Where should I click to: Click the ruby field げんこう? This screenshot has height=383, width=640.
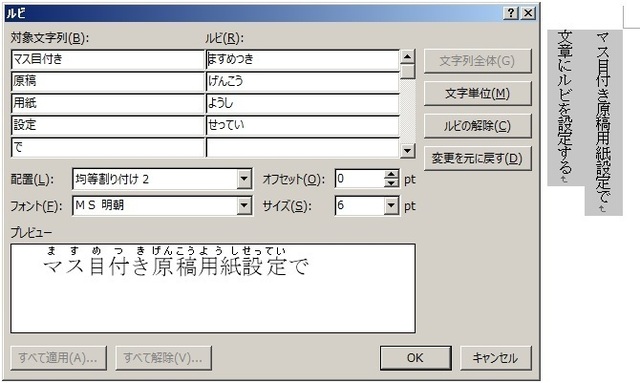pos(302,82)
